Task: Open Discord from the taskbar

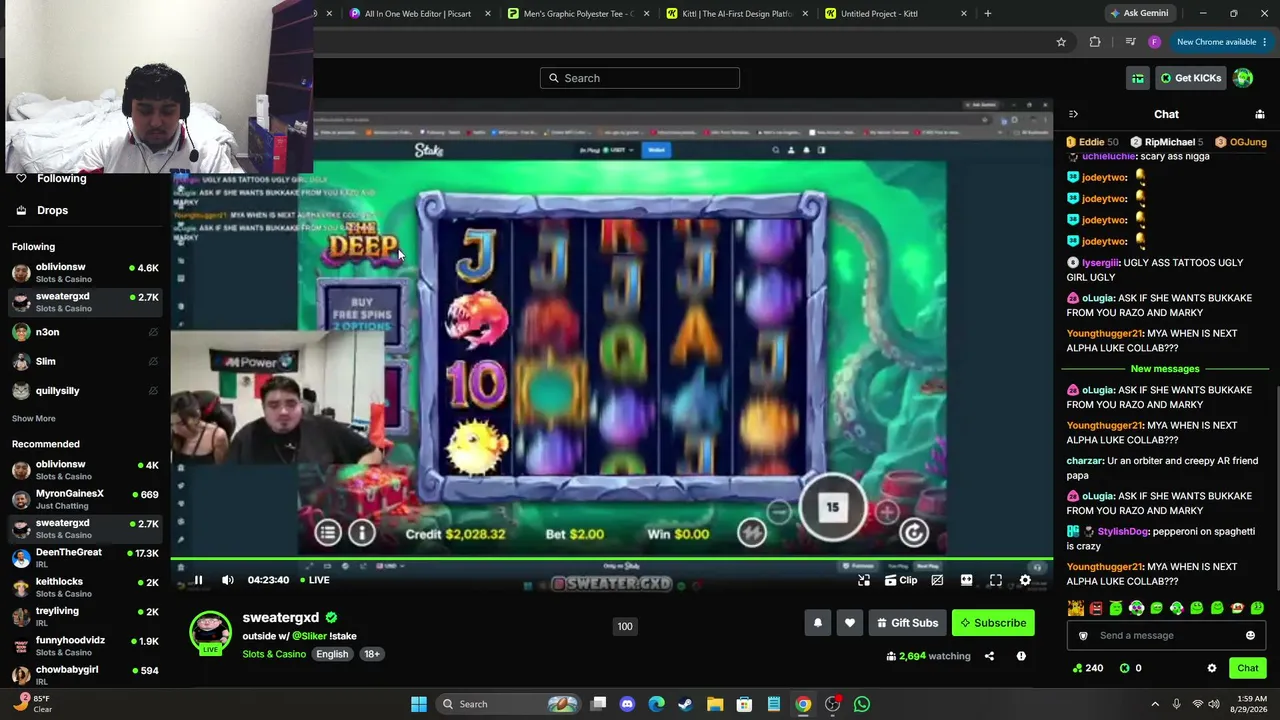Action: pyautogui.click(x=627, y=704)
